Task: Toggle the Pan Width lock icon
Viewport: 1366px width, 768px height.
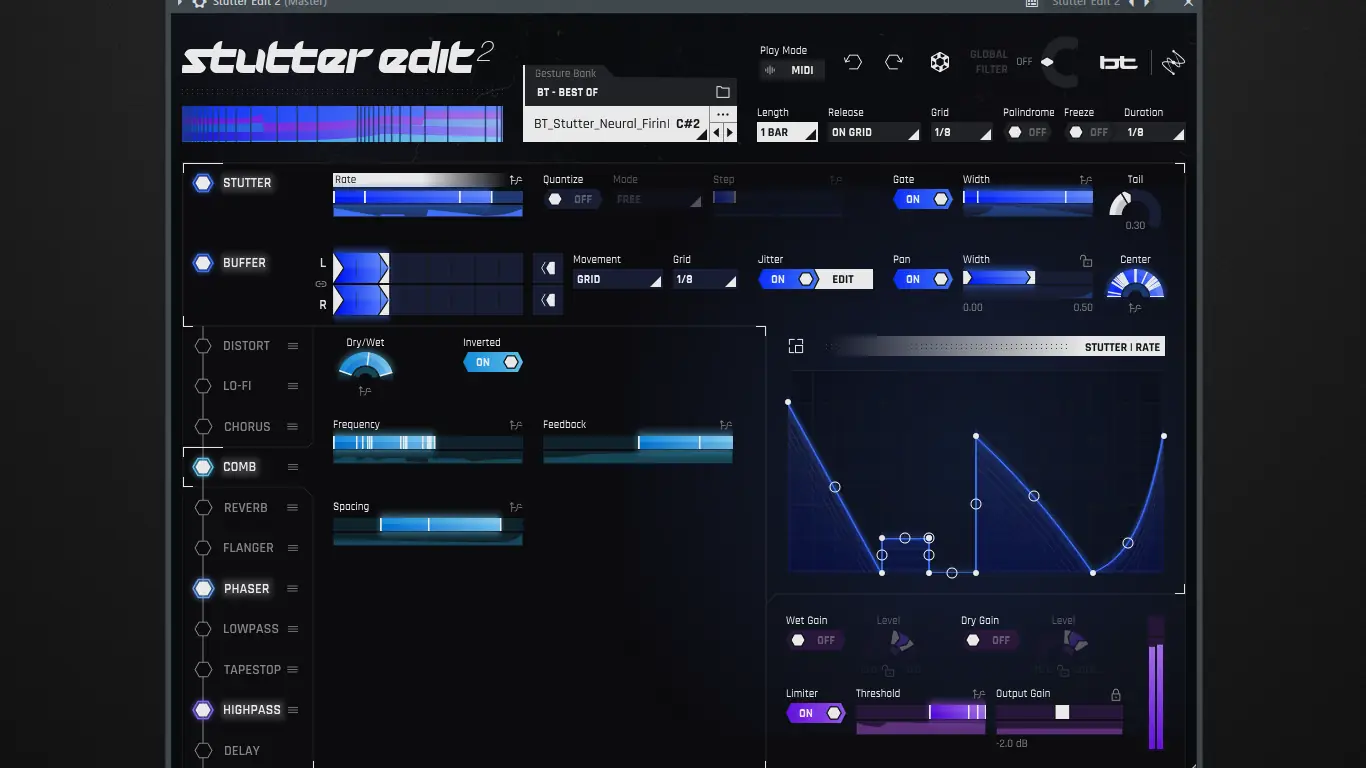Action: [x=1086, y=261]
